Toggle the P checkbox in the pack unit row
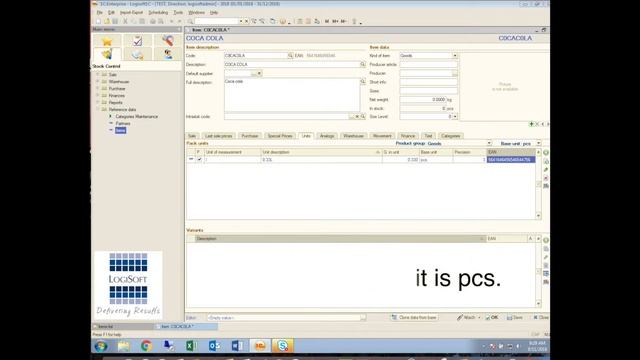The image size is (640, 360). pos(199,160)
